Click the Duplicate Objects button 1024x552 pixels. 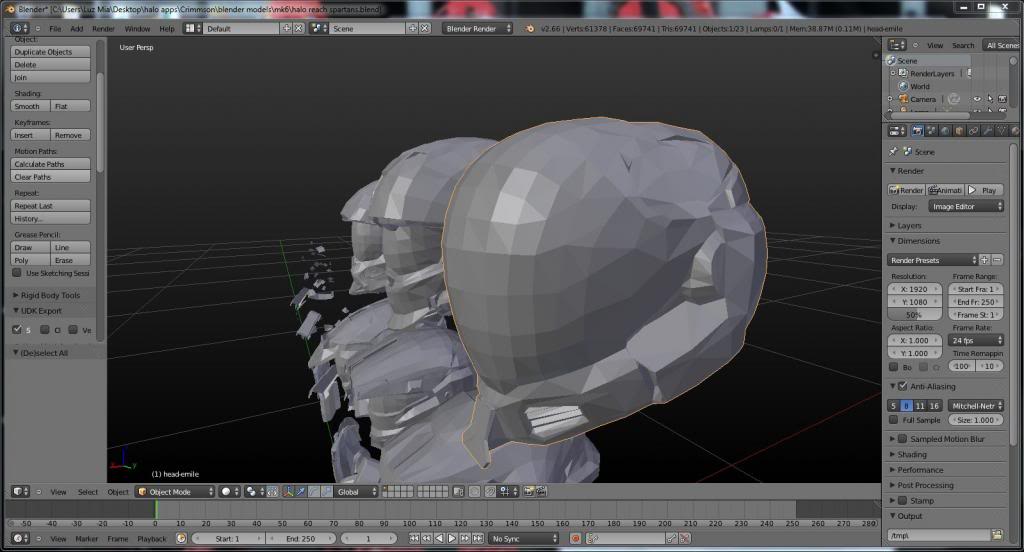50,52
